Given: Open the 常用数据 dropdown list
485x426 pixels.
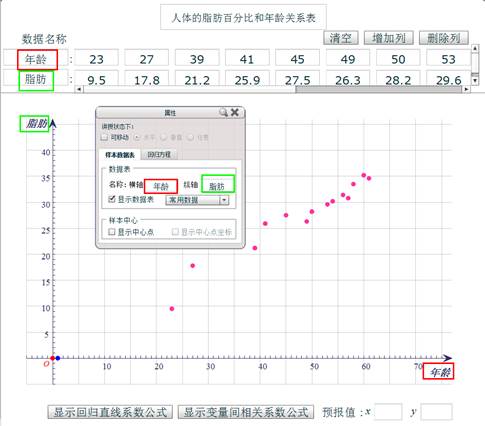Looking at the screenshot, I should pyautogui.click(x=197, y=200).
